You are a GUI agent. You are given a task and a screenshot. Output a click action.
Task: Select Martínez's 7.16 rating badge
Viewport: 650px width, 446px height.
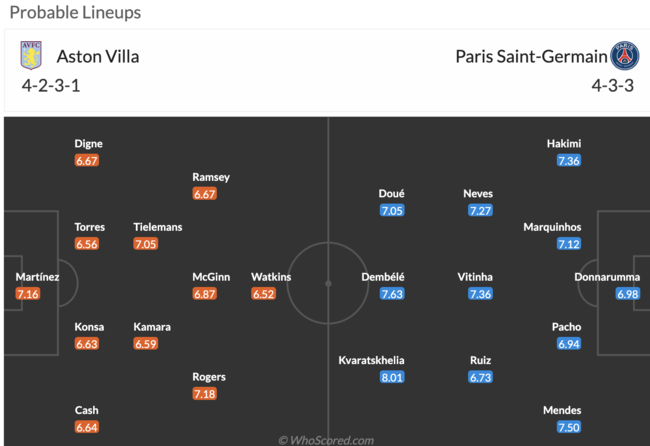pos(28,294)
